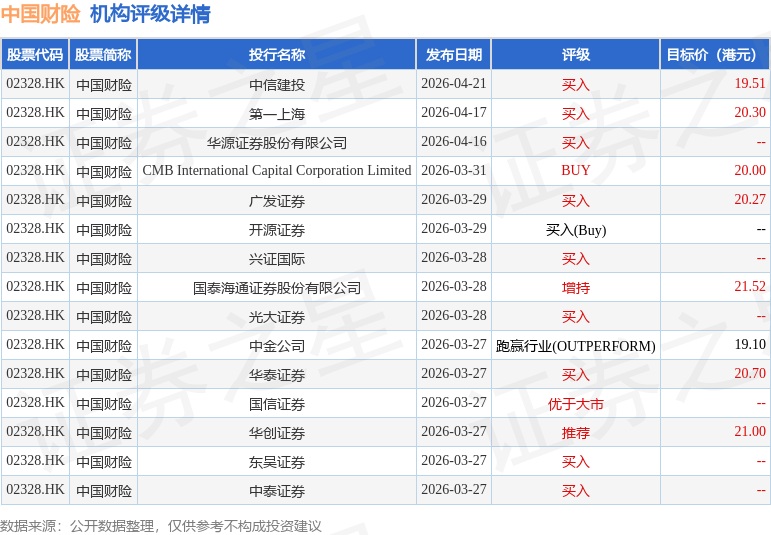Click target price 20.70

click(x=750, y=373)
